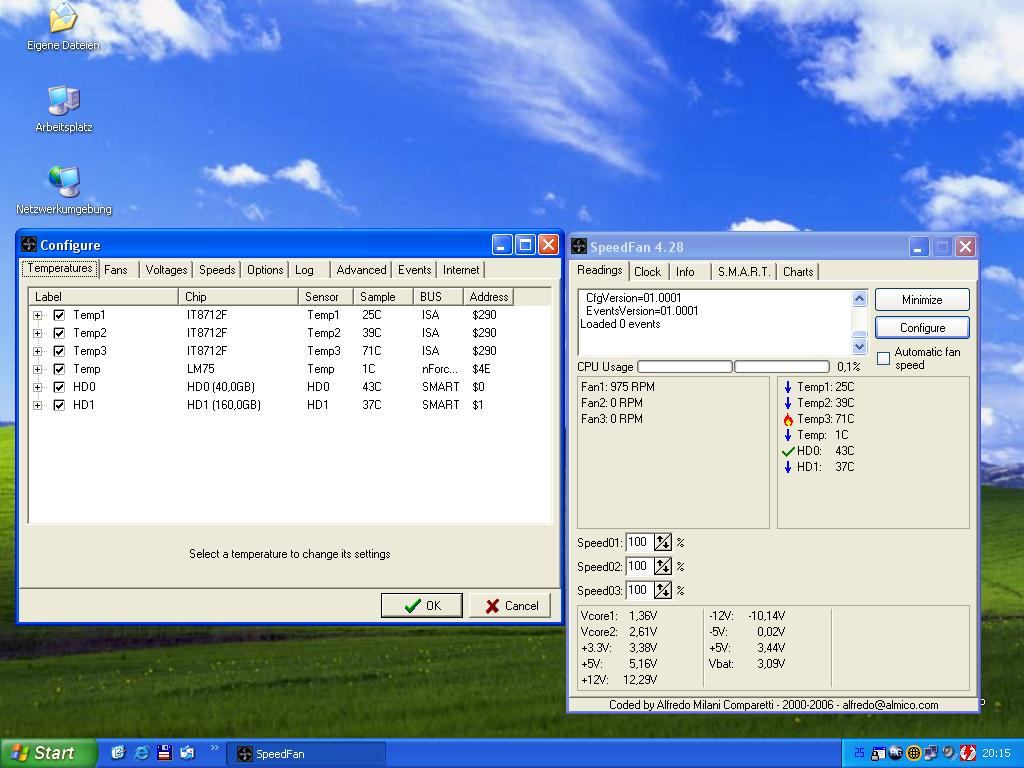Image resolution: width=1024 pixels, height=768 pixels.
Task: Click into the Speed03 value field
Action: pos(640,590)
